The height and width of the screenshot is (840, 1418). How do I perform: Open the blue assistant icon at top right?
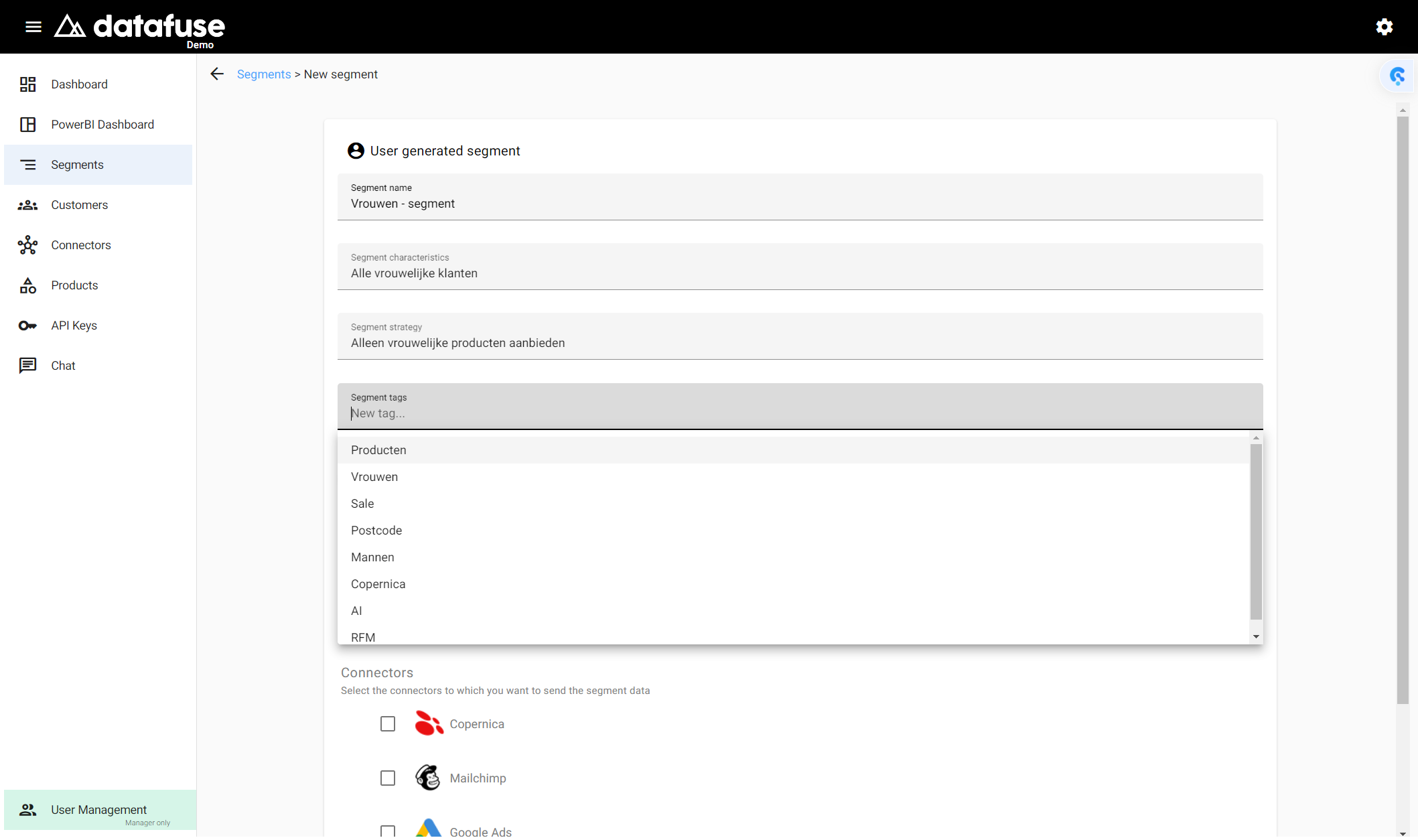1397,76
